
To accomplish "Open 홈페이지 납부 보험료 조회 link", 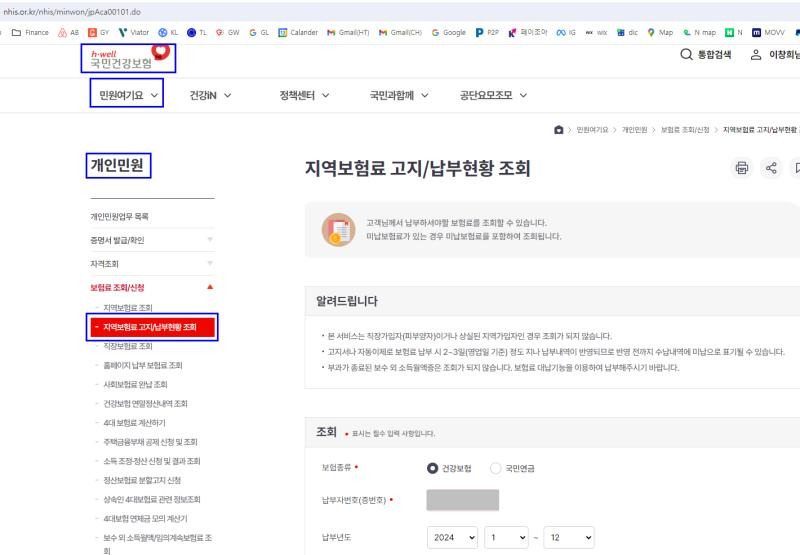I will click(x=142, y=365).
